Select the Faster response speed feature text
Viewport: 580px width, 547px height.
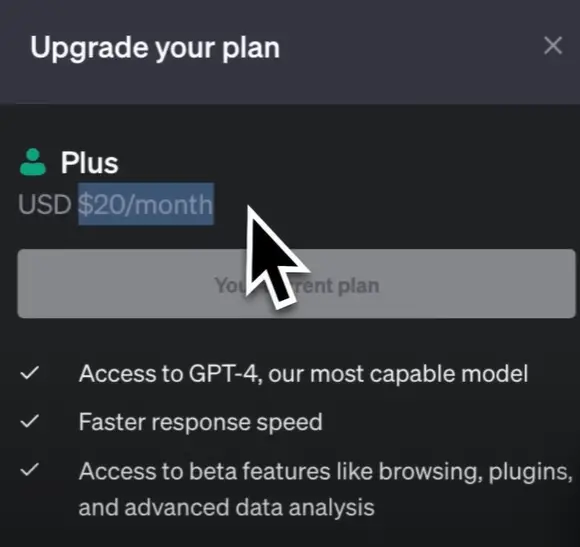(x=200, y=422)
